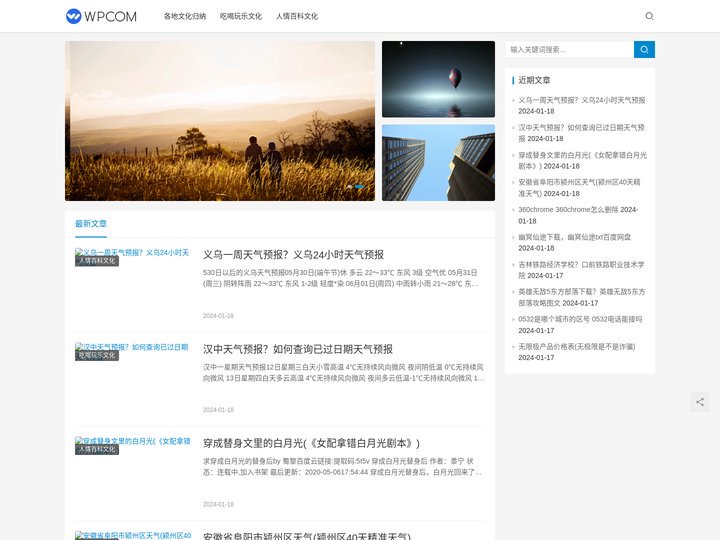Open recent post 吉林铁路经济学校 in sidebar

click(581, 270)
